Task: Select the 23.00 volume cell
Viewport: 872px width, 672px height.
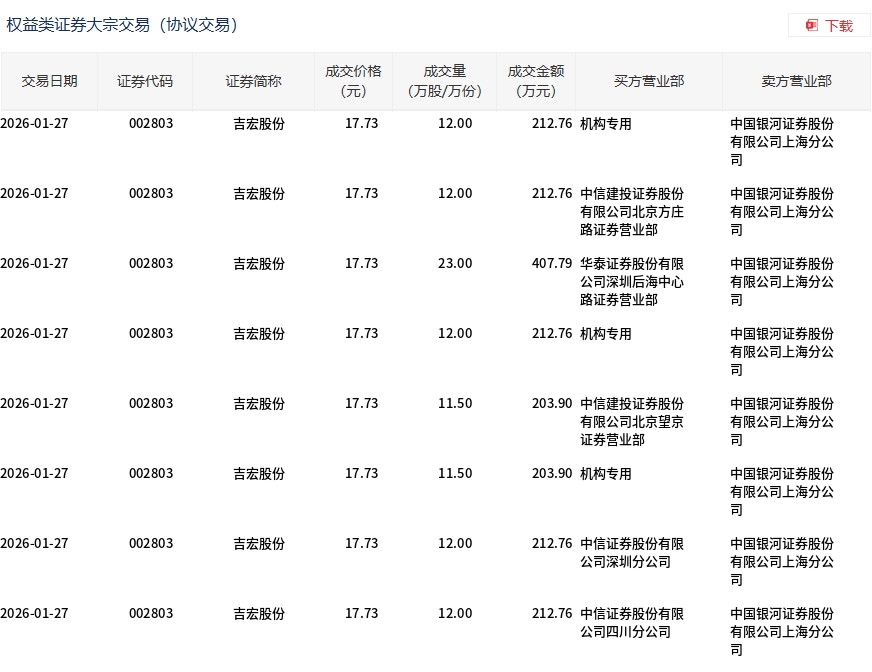Action: pos(455,263)
